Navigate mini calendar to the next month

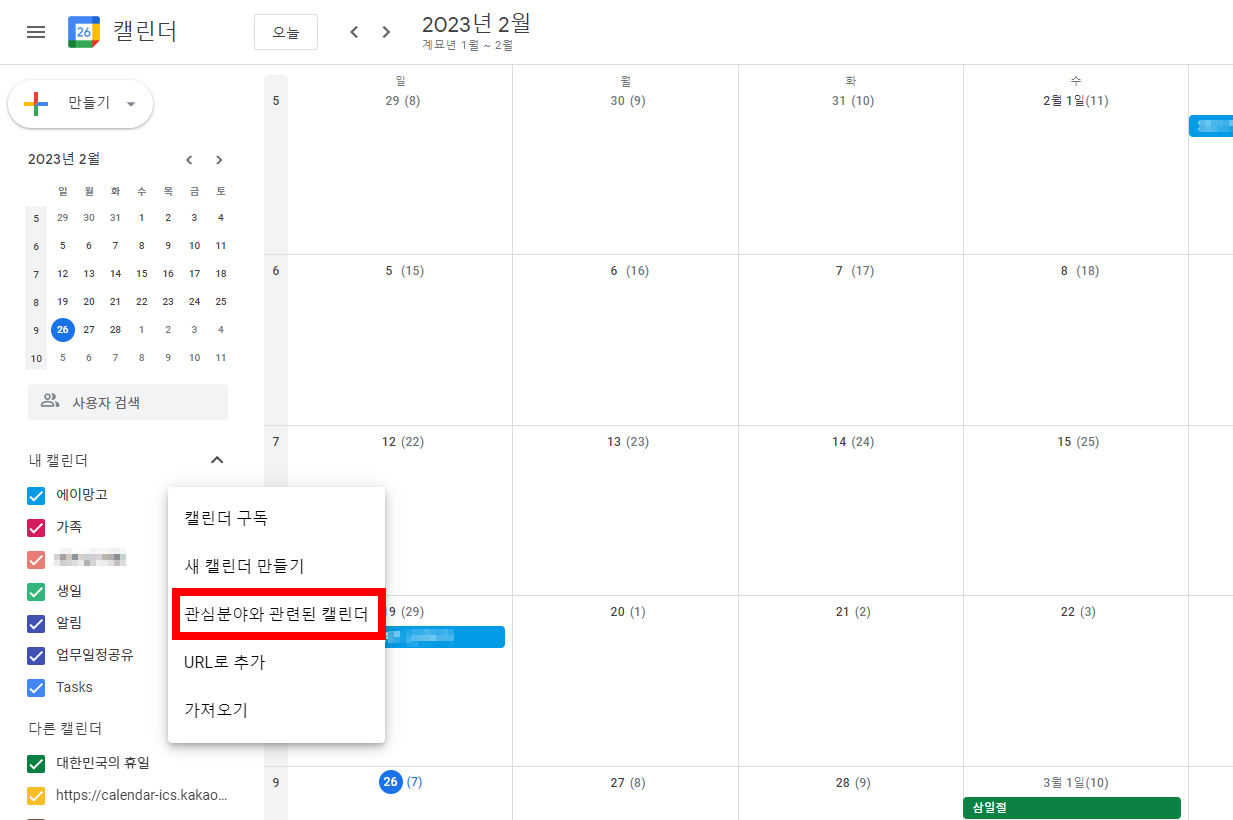pyautogui.click(x=219, y=159)
